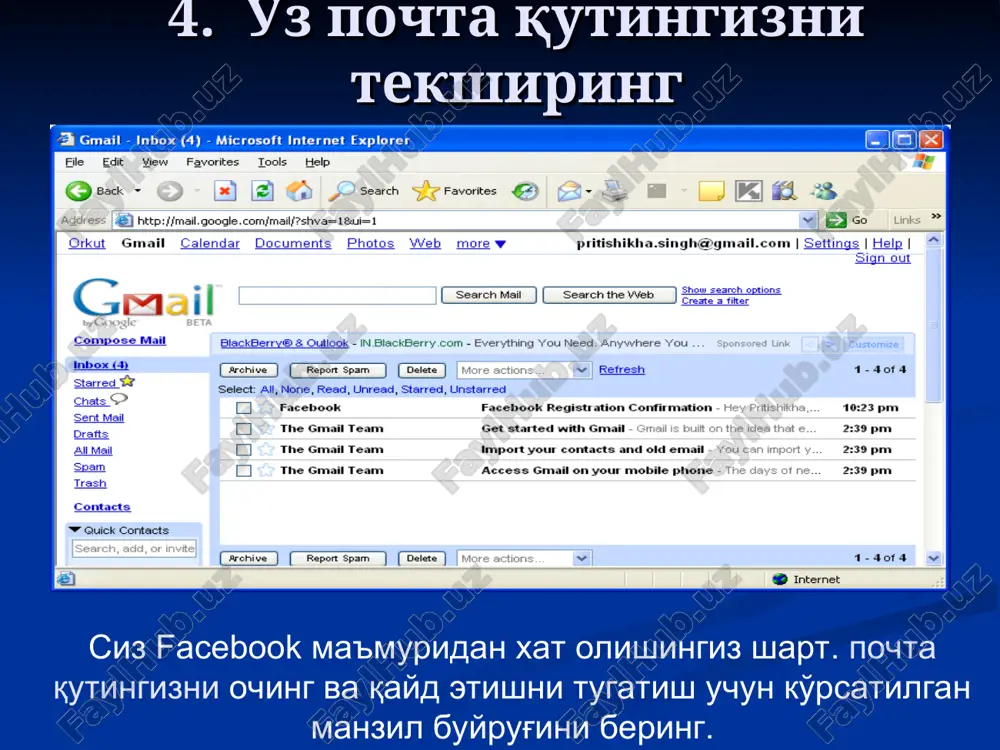
Task: Select the Facebook message checkbox
Action: tap(244, 408)
